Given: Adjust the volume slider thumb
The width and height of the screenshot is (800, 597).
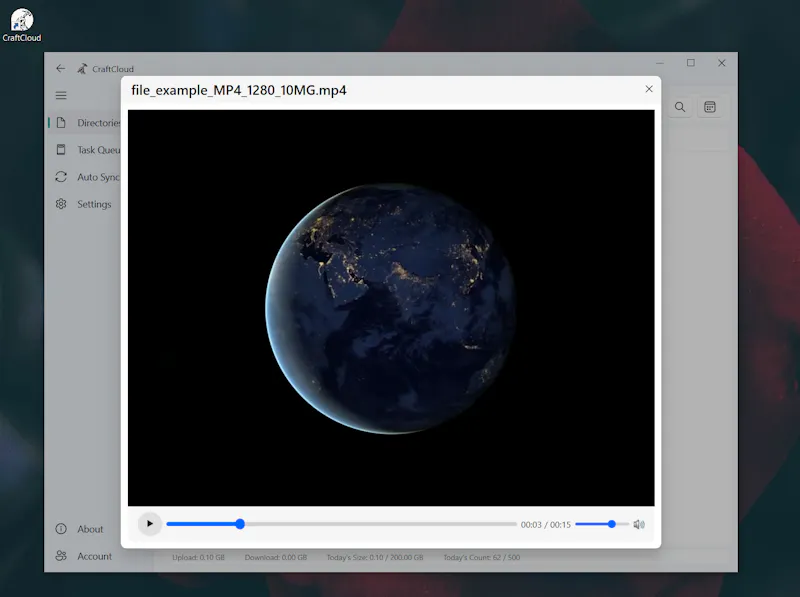Looking at the screenshot, I should pos(611,524).
